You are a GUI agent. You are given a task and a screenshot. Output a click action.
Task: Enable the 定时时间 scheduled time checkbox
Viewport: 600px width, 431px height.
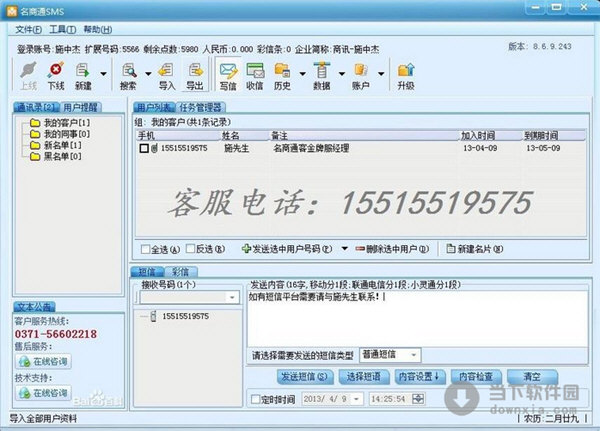point(255,400)
